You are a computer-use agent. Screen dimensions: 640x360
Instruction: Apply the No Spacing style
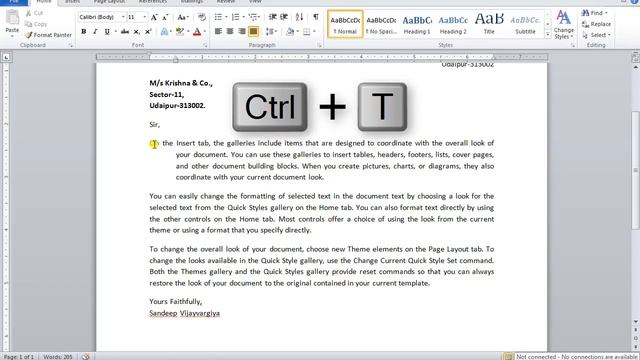coord(381,24)
